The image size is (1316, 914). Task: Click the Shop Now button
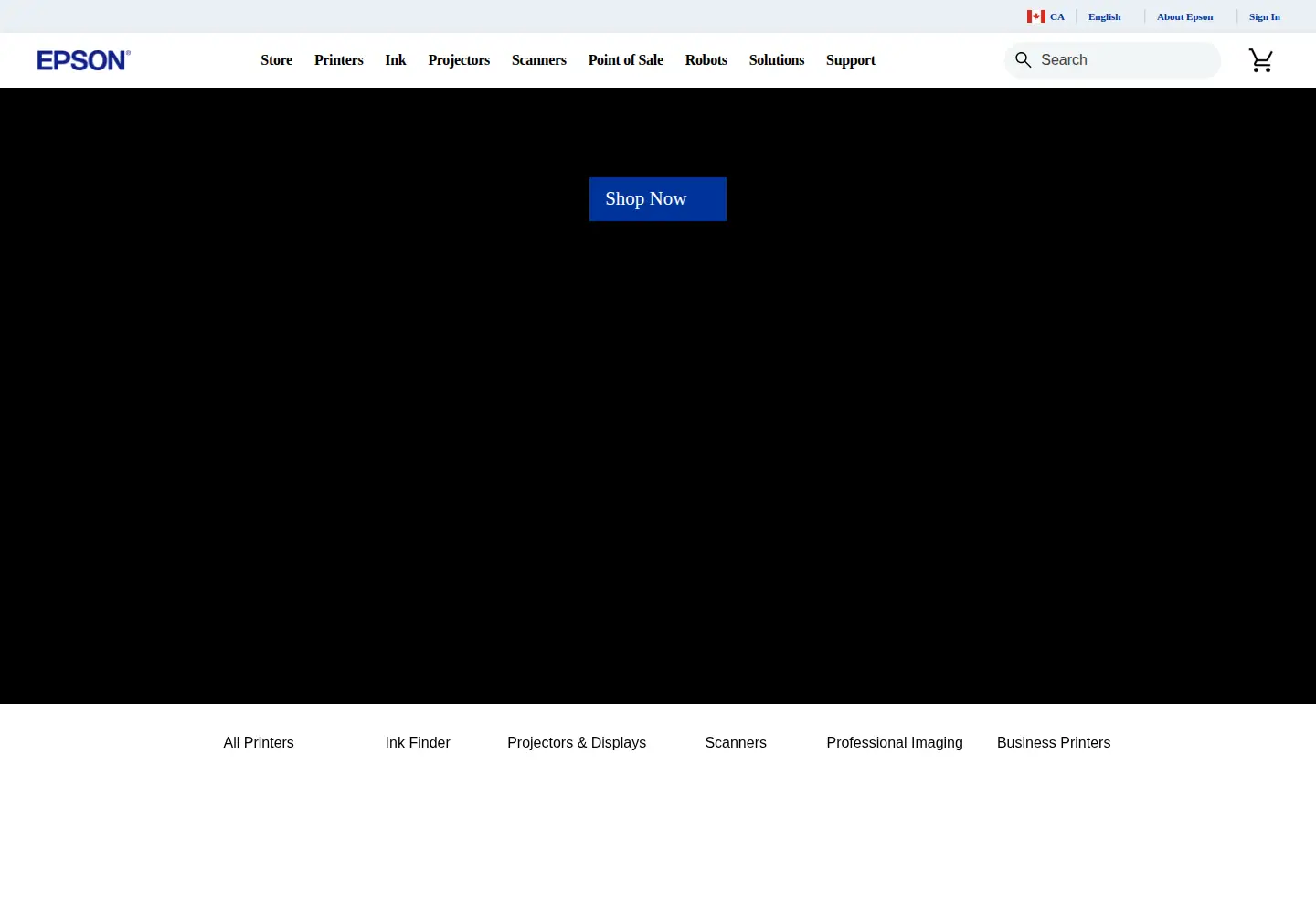point(657,199)
